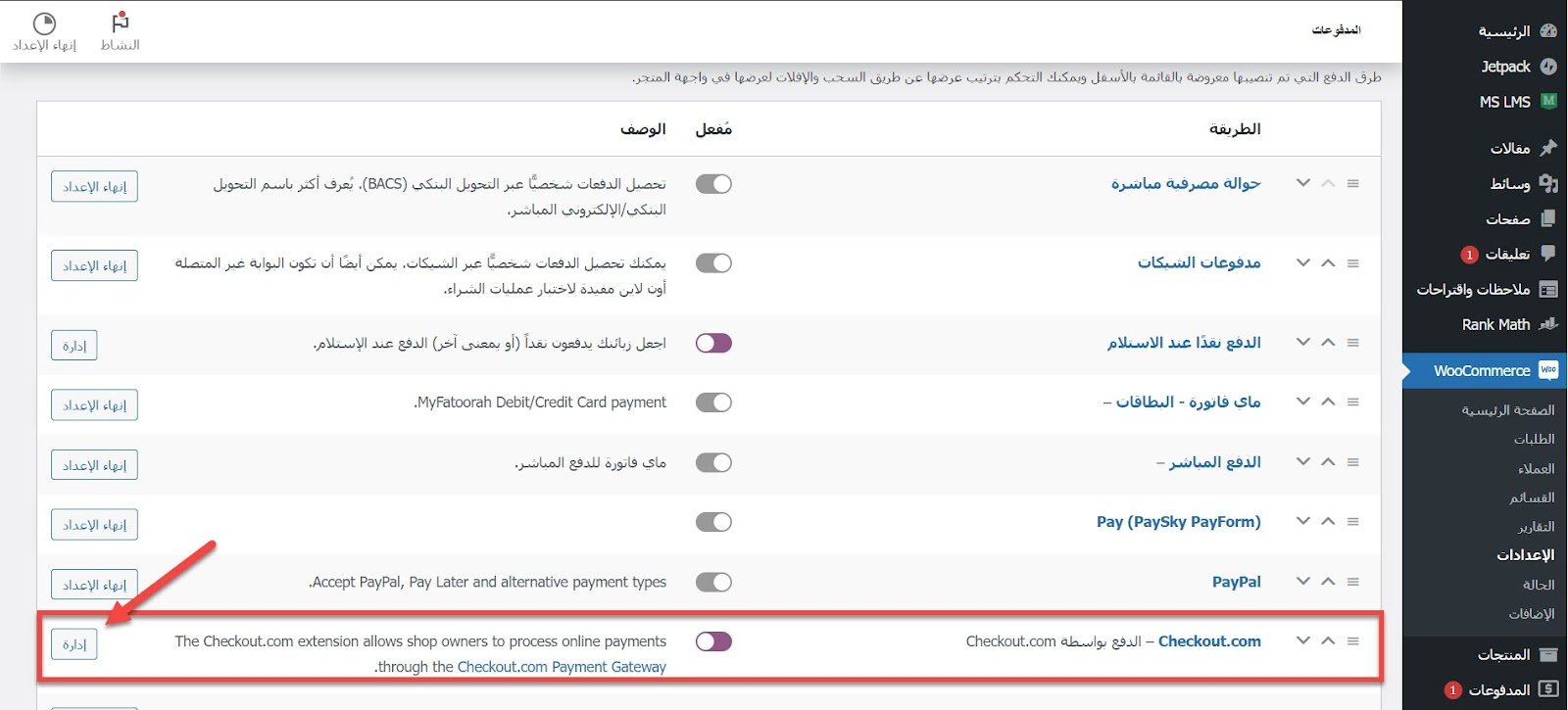This screenshot has height=710, width=1568.
Task: Open the Checkout.com method title link
Action: [x=1209, y=641]
